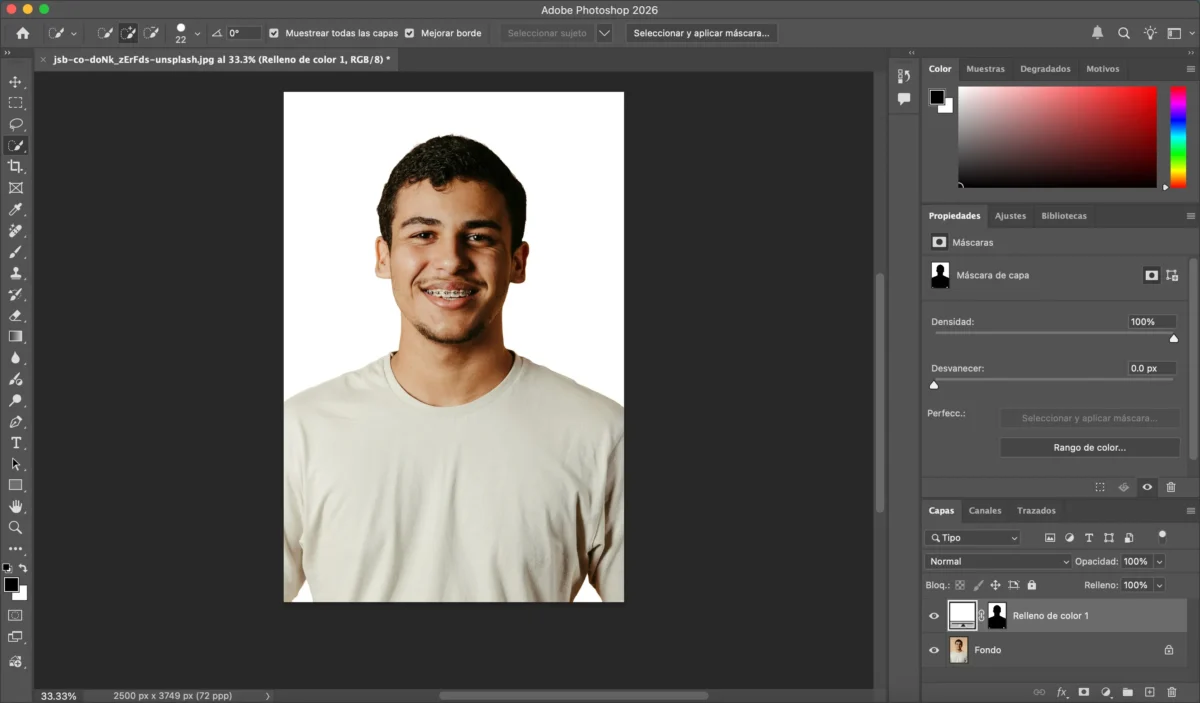Open the Ajustes panel tab
The height and width of the screenshot is (703, 1200).
click(x=1010, y=215)
